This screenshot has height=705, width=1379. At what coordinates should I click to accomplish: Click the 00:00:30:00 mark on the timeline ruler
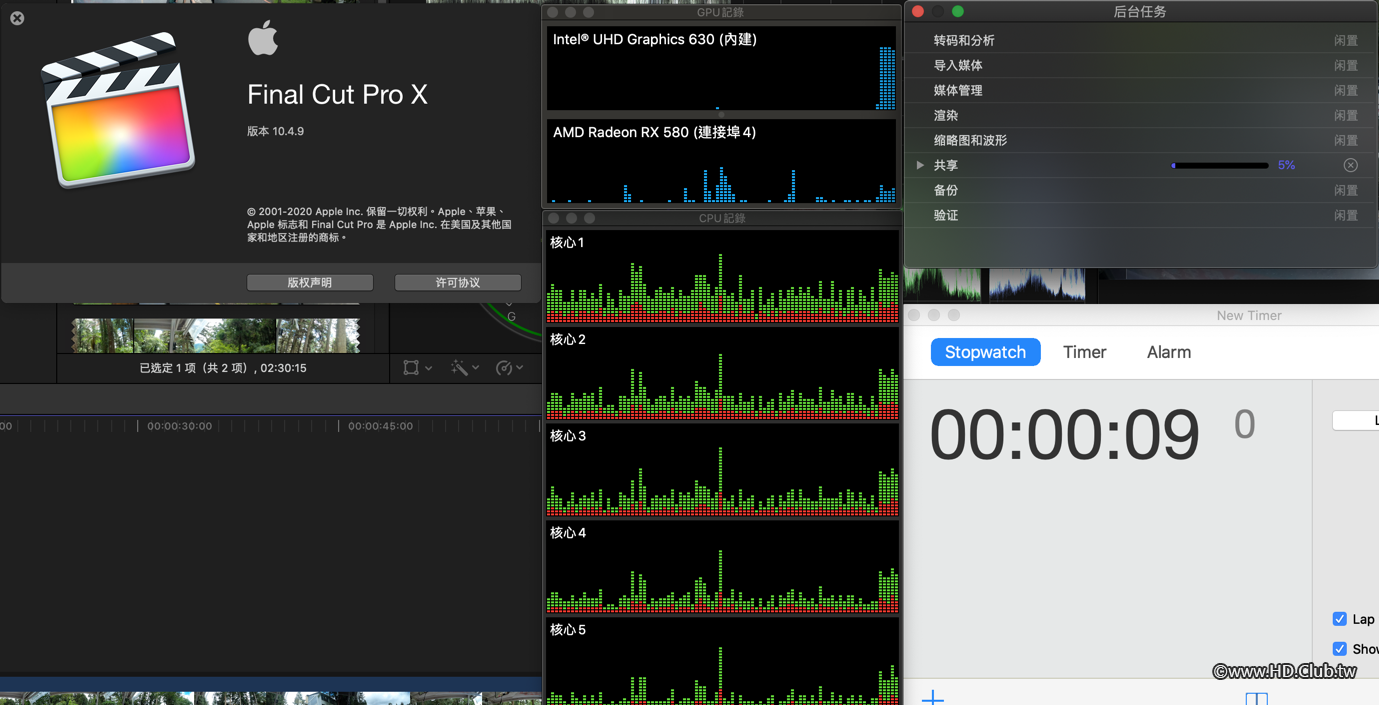pos(179,426)
